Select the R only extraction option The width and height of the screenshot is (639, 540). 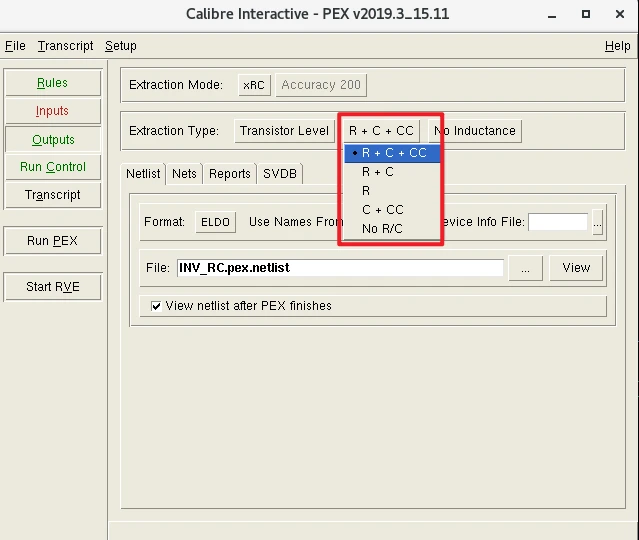pos(392,191)
